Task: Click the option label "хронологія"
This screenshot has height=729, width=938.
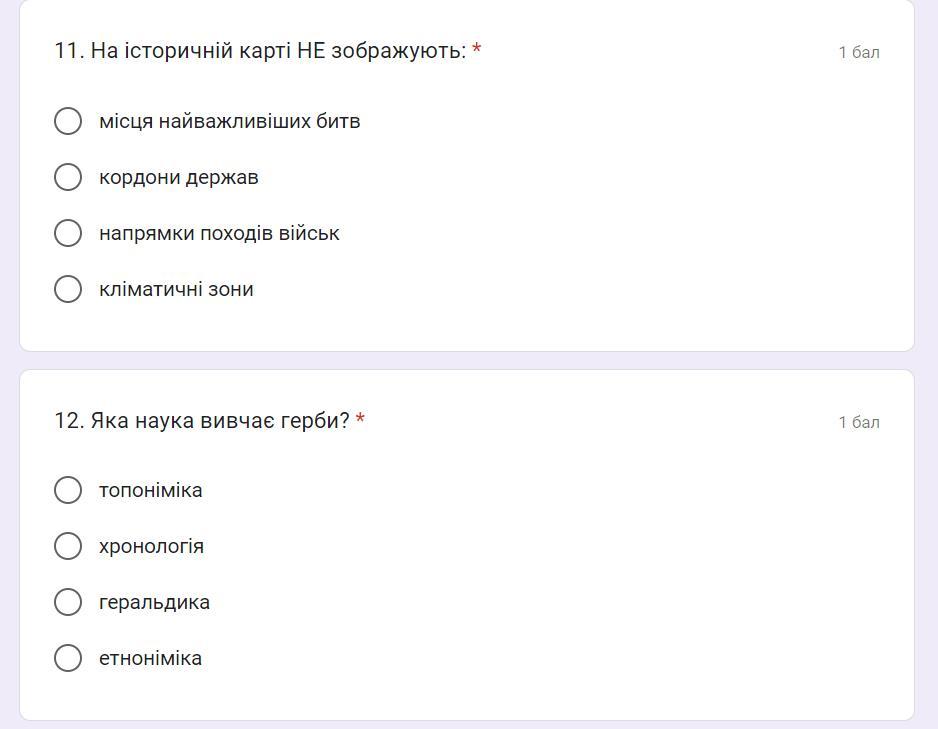Action: (151, 547)
